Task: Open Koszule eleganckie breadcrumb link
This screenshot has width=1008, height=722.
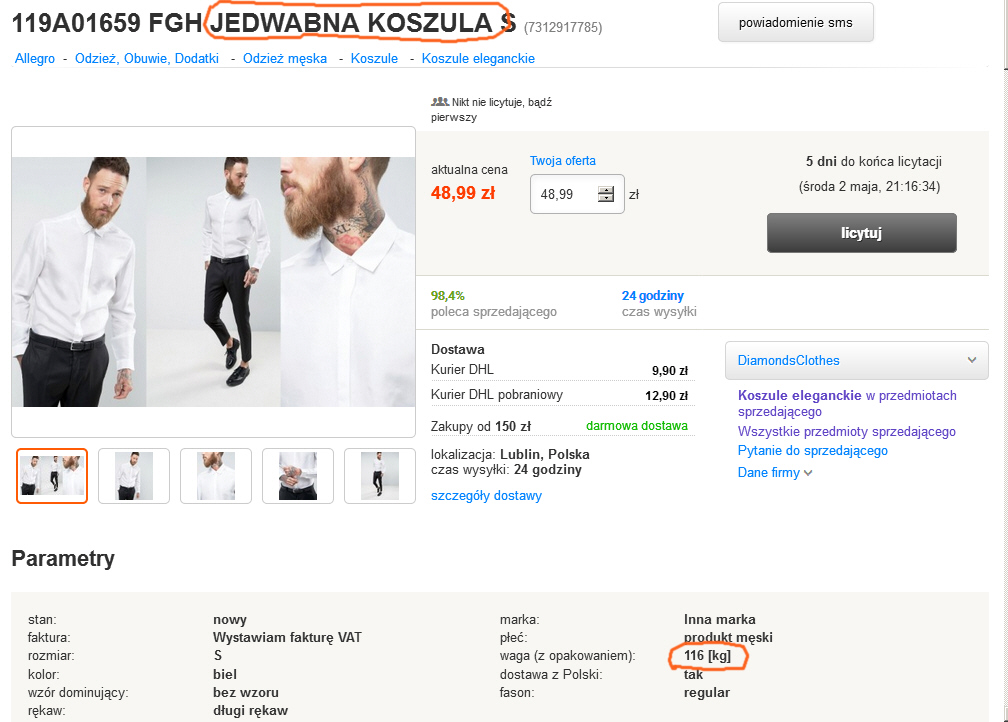Action: (x=478, y=59)
